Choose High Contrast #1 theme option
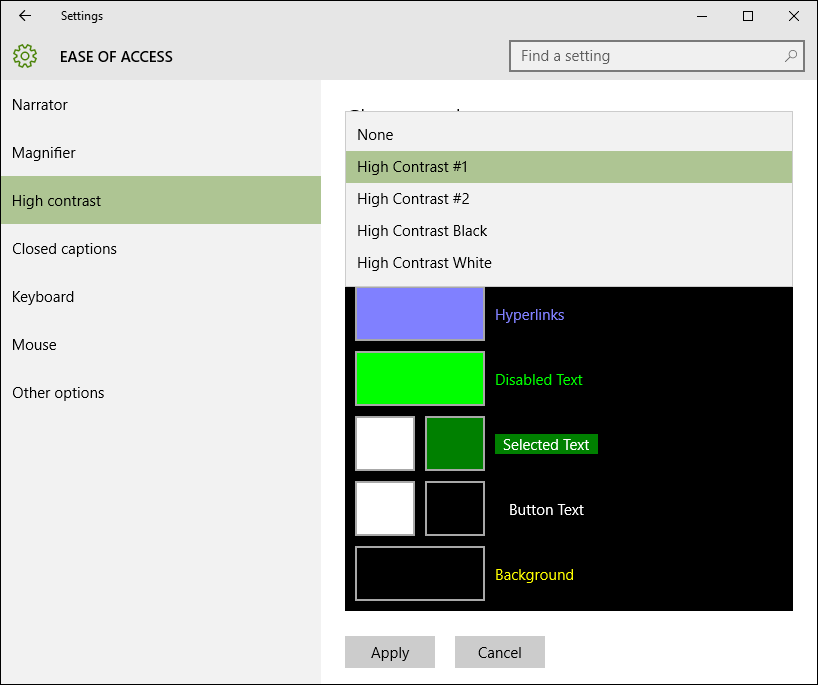 pyautogui.click(x=568, y=167)
